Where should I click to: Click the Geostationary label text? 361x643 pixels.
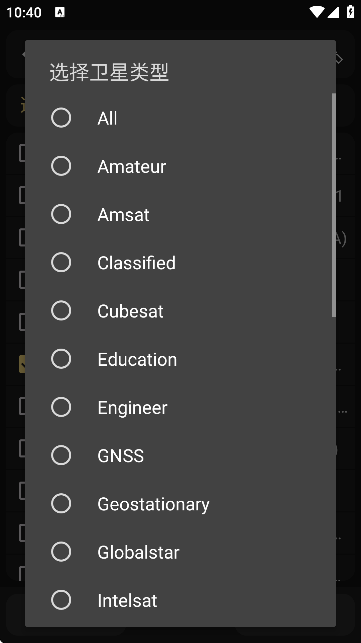[153, 504]
